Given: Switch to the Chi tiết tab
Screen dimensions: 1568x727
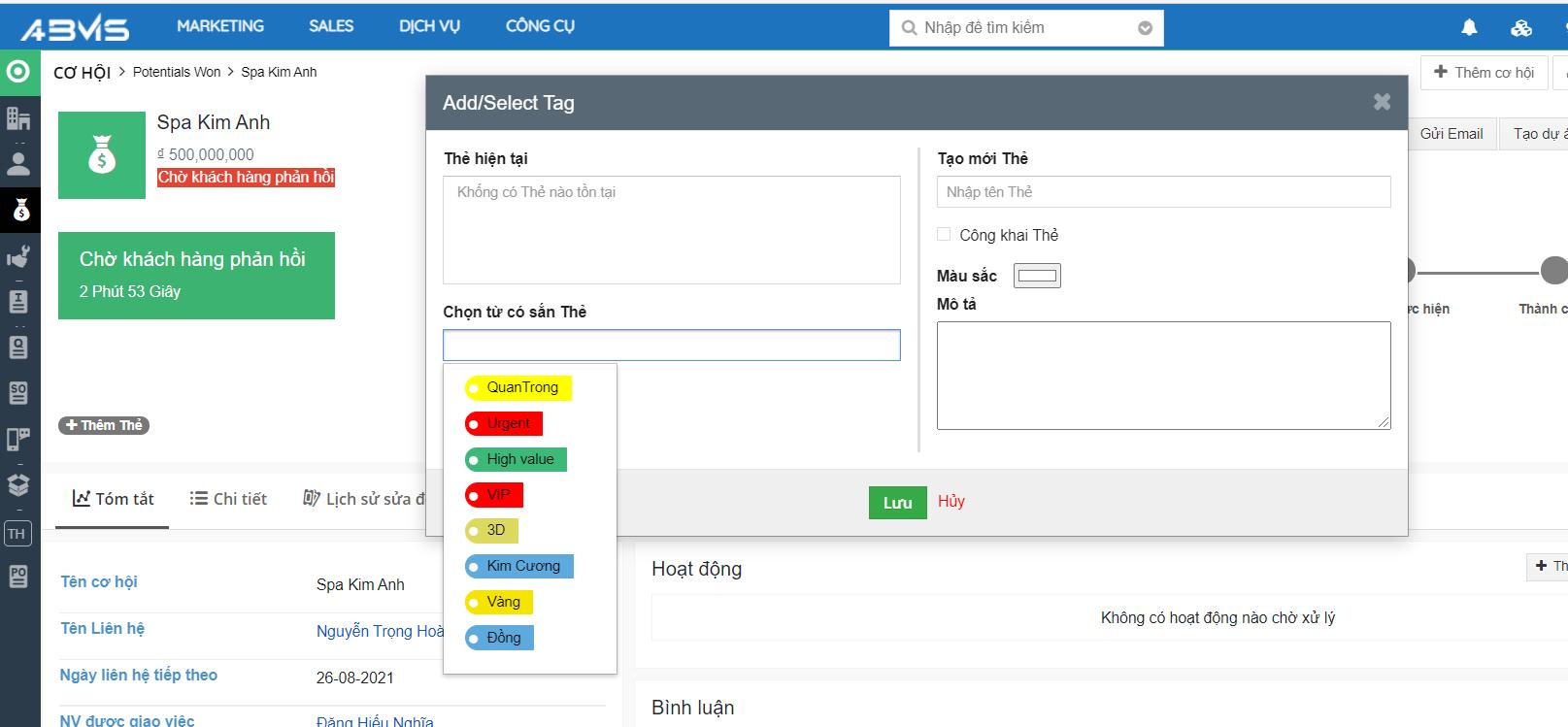Looking at the screenshot, I should click(x=228, y=499).
